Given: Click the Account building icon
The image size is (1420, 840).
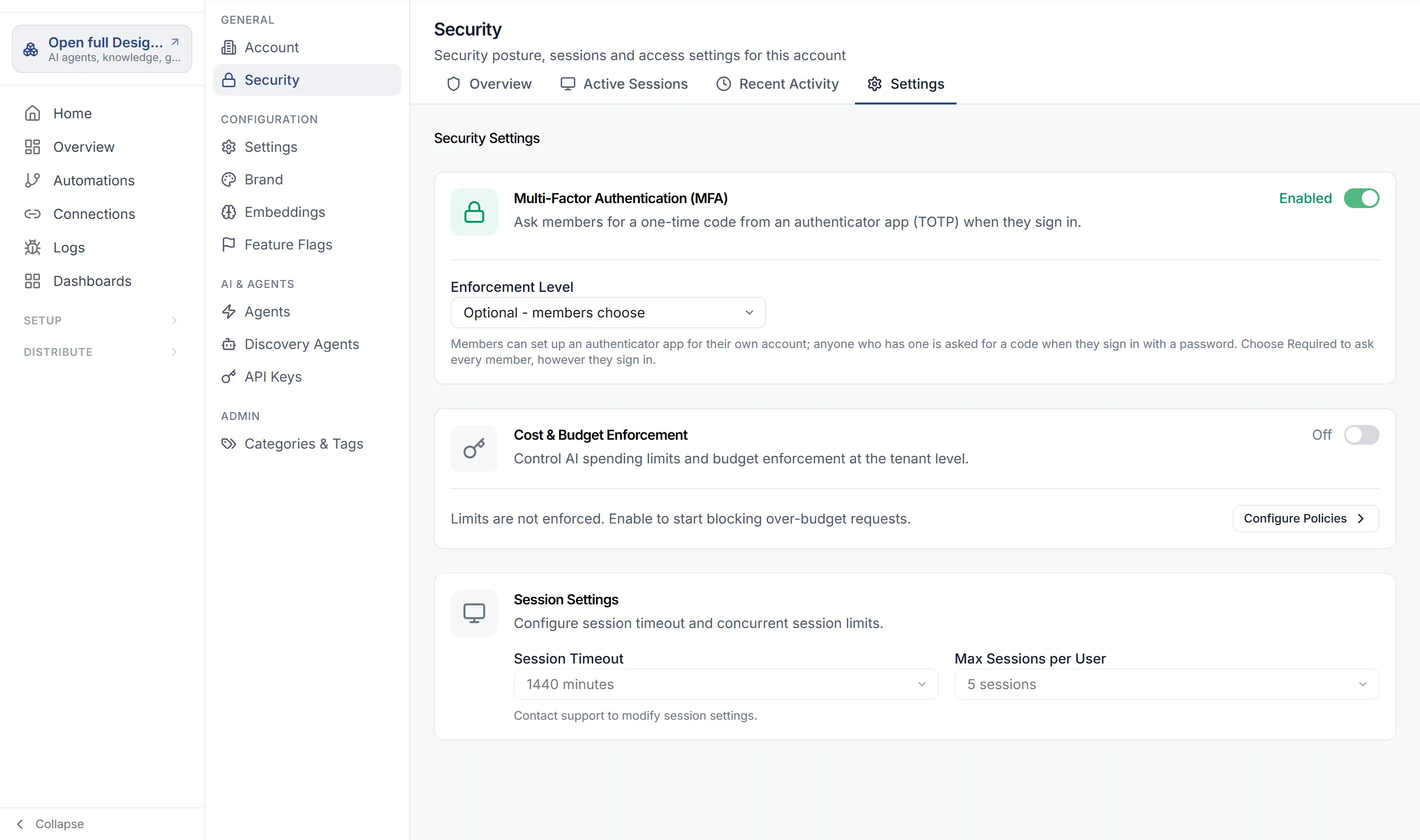Looking at the screenshot, I should coord(229,47).
